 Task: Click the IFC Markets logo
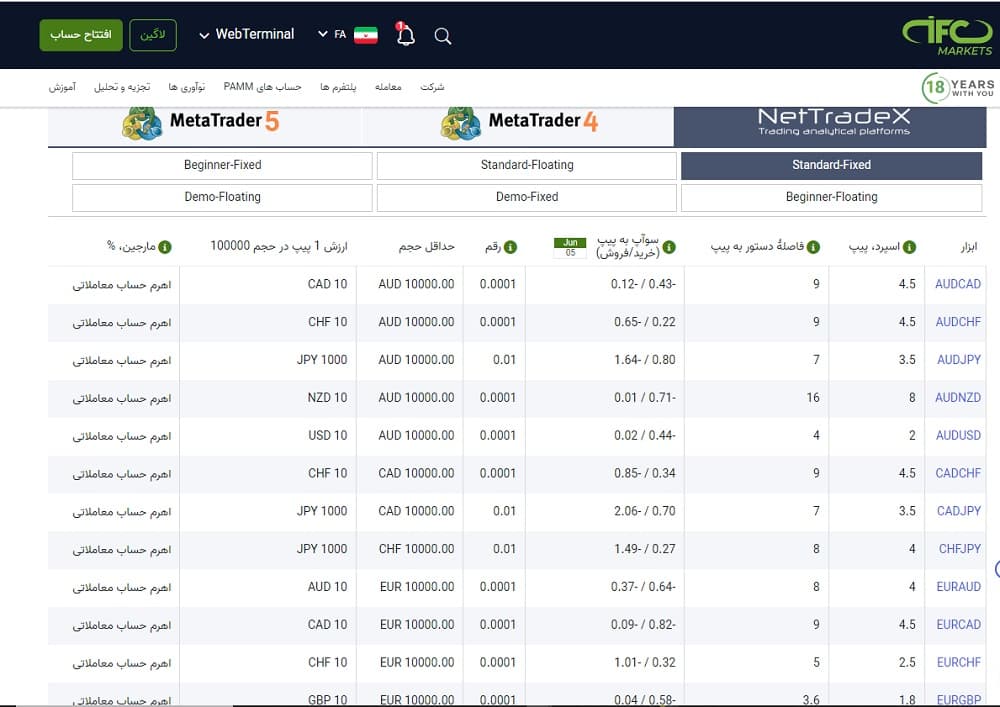[x=948, y=36]
